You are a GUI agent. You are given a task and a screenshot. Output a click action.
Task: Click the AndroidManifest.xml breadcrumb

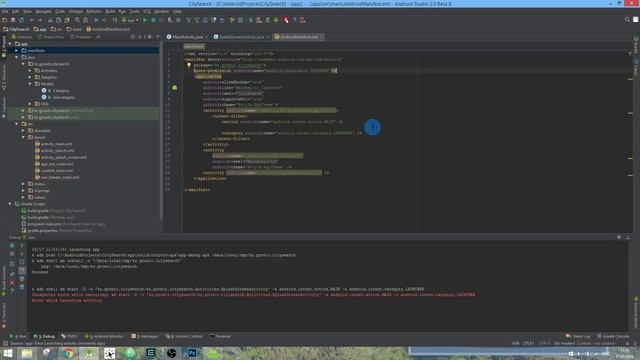pyautogui.click(x=108, y=29)
